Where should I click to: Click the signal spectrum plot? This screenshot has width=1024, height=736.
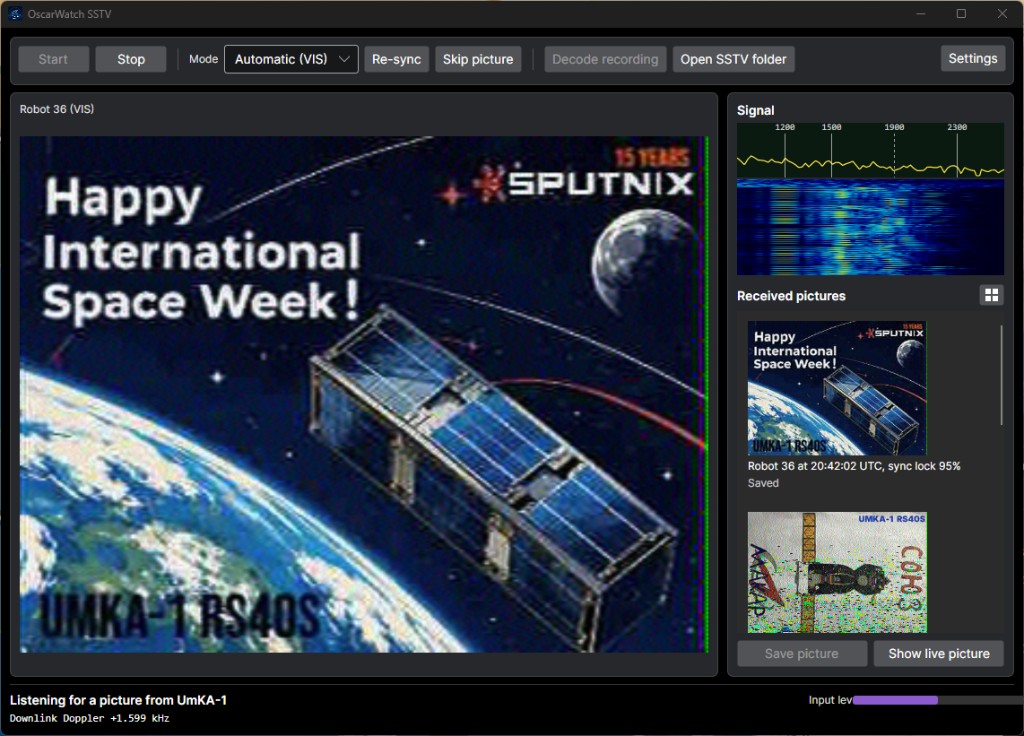pos(870,151)
